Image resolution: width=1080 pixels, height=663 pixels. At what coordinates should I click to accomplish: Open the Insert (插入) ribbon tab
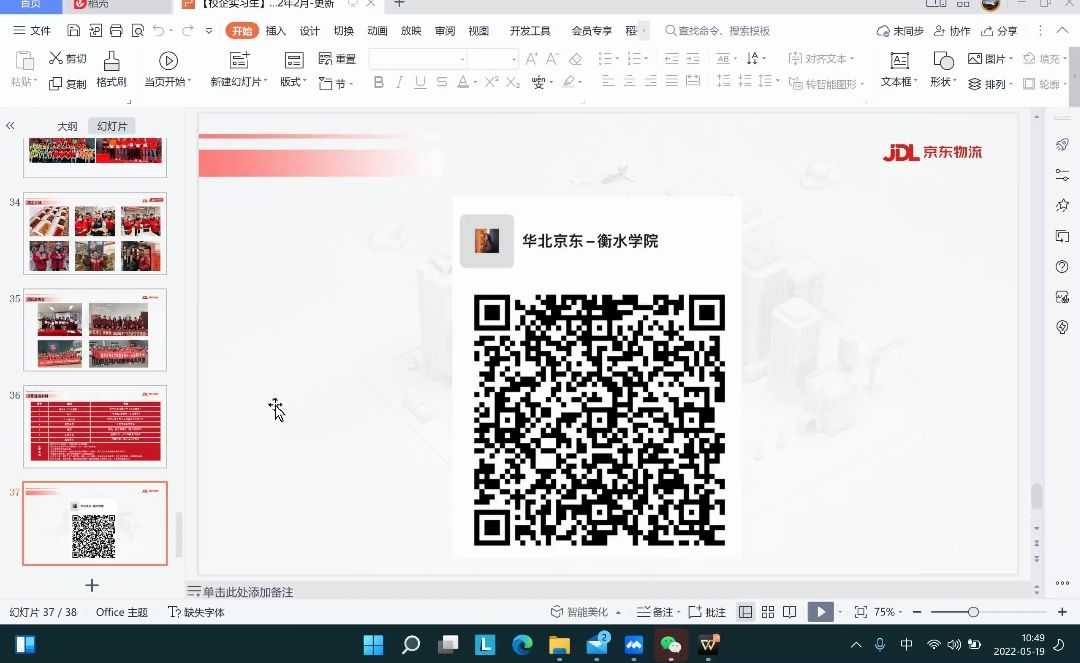coord(275,31)
